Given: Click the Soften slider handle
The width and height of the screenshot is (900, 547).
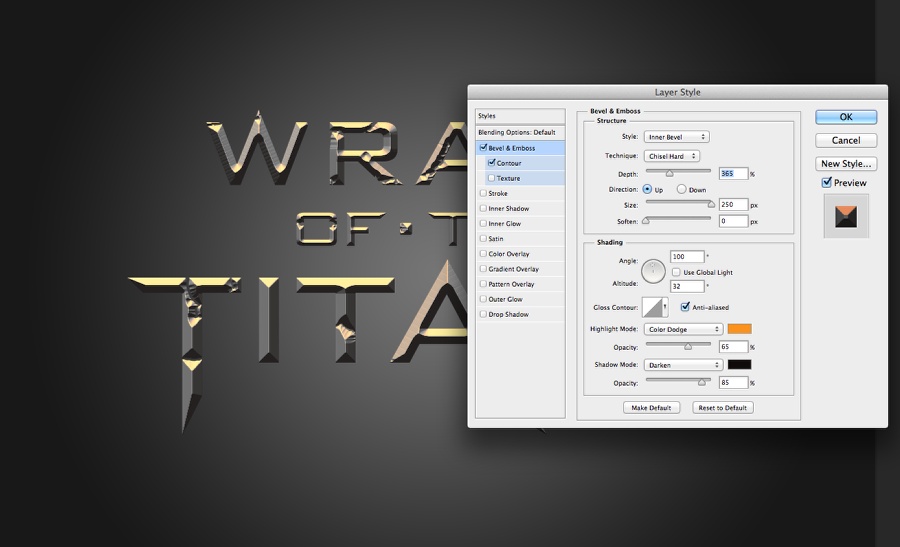Looking at the screenshot, I should click(x=646, y=220).
